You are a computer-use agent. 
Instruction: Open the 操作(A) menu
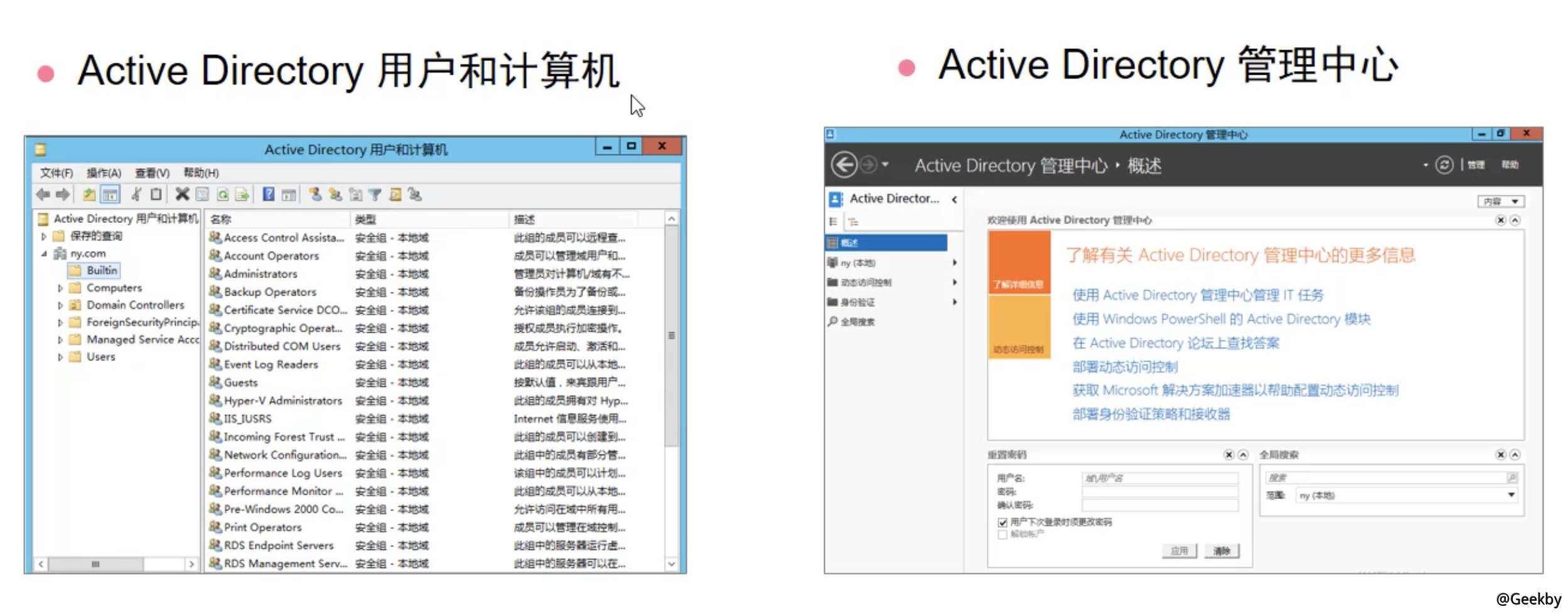tap(105, 173)
